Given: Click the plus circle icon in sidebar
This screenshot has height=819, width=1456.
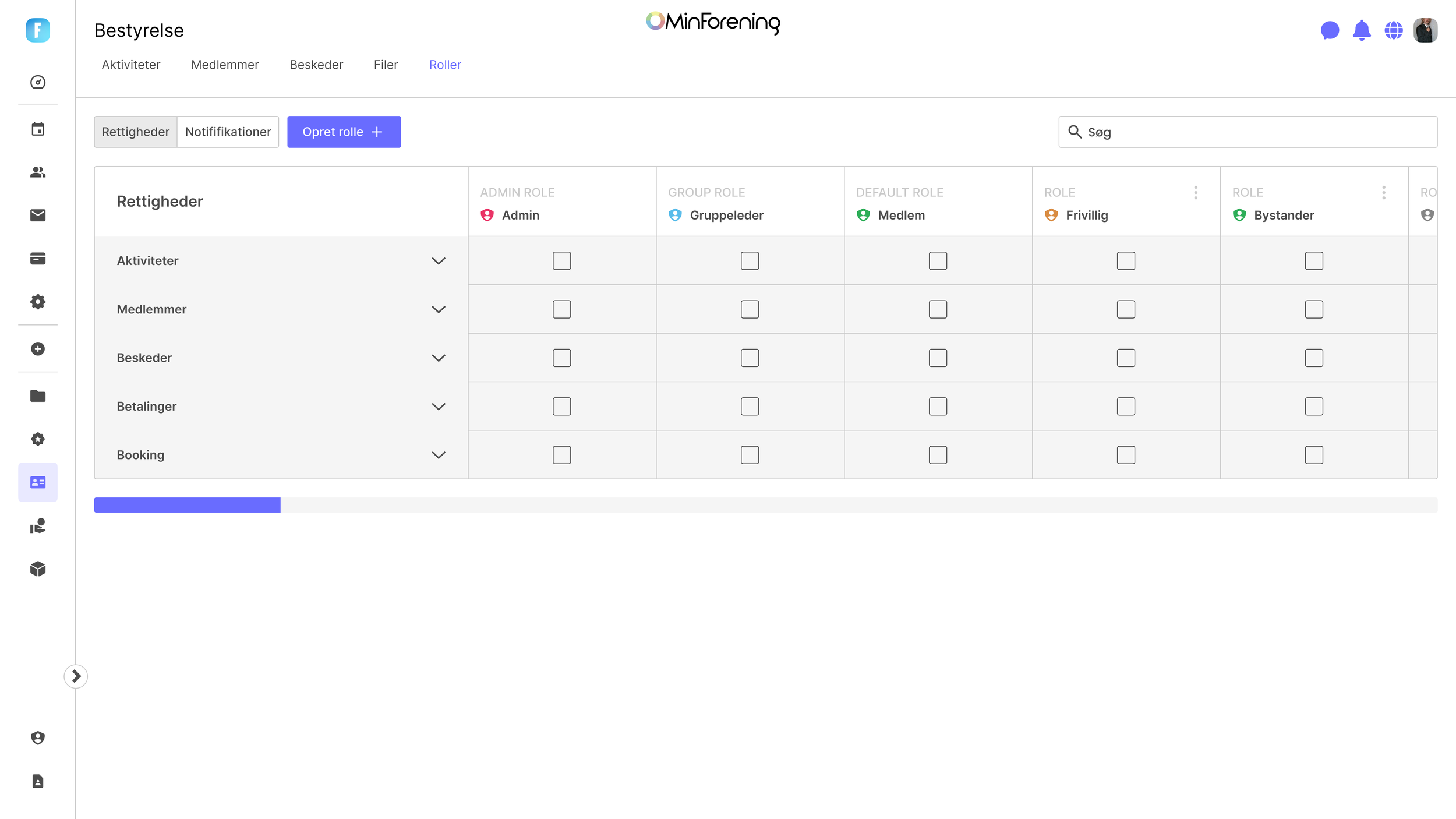Looking at the screenshot, I should coord(38,349).
